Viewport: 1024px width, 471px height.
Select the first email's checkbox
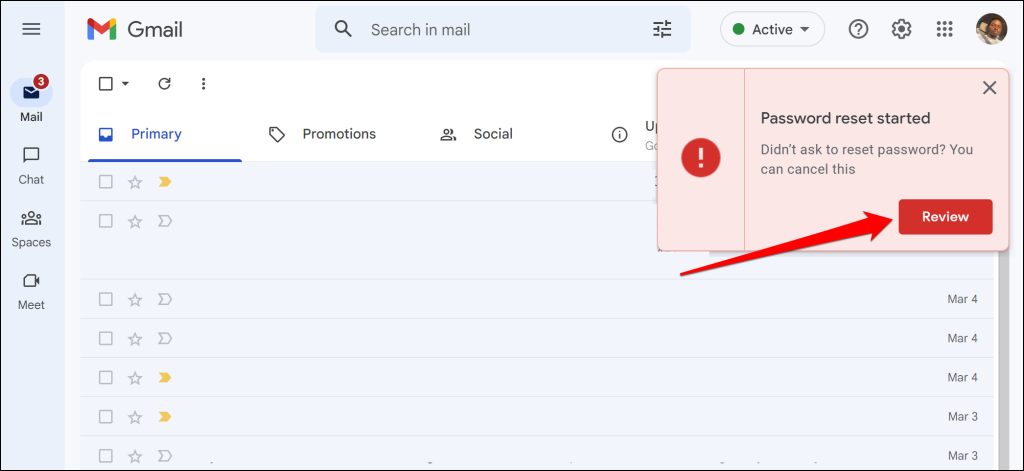point(106,182)
